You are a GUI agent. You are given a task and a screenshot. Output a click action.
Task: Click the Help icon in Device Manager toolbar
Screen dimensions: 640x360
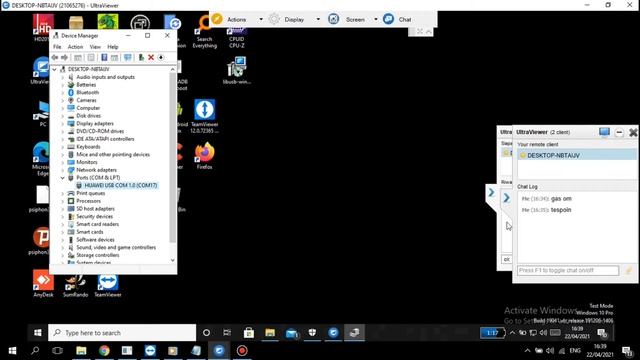104,58
